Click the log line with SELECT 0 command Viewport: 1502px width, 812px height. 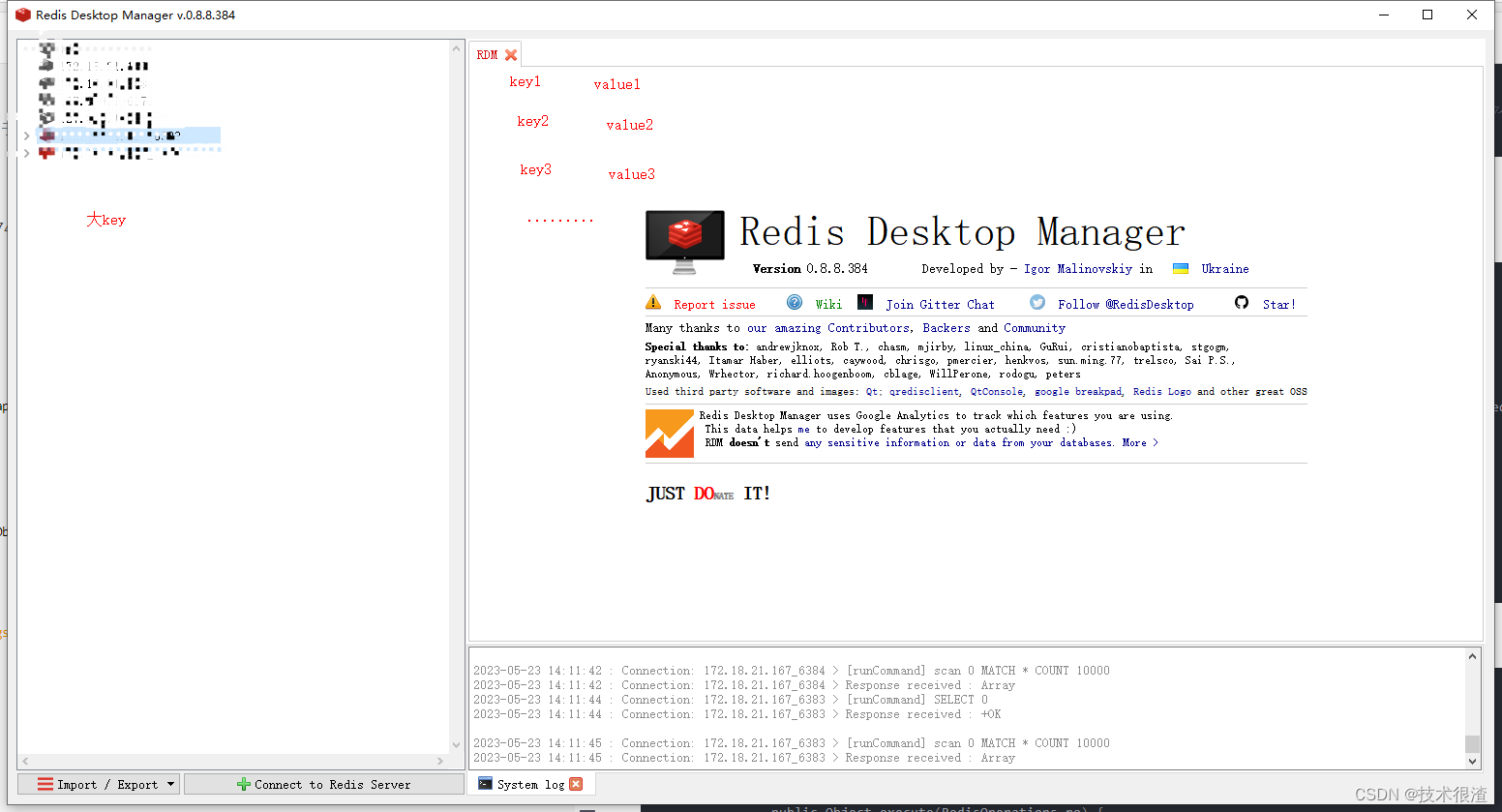click(731, 700)
